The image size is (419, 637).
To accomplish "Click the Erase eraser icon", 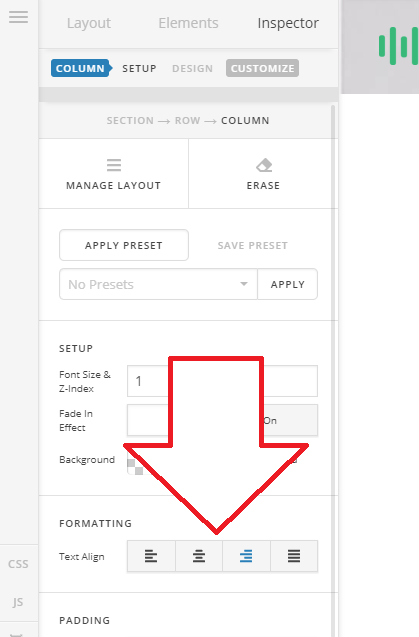I will point(264,165).
